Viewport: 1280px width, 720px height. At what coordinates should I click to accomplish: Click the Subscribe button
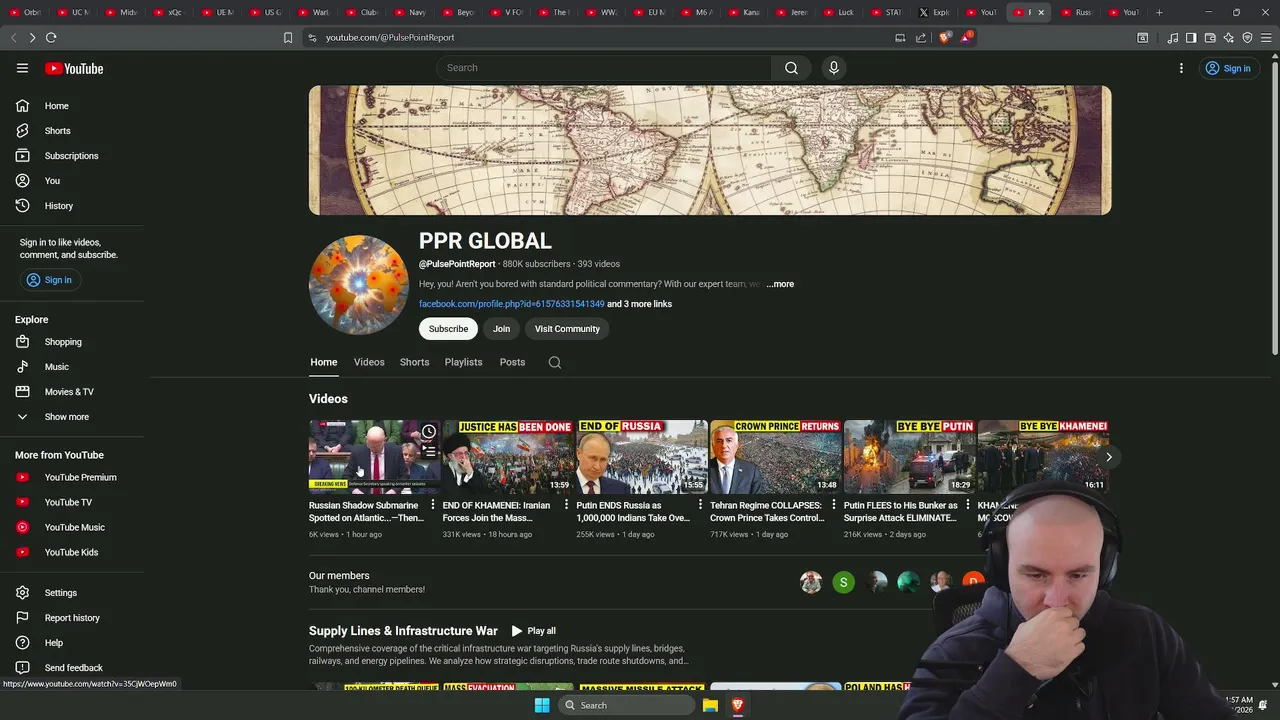(448, 329)
